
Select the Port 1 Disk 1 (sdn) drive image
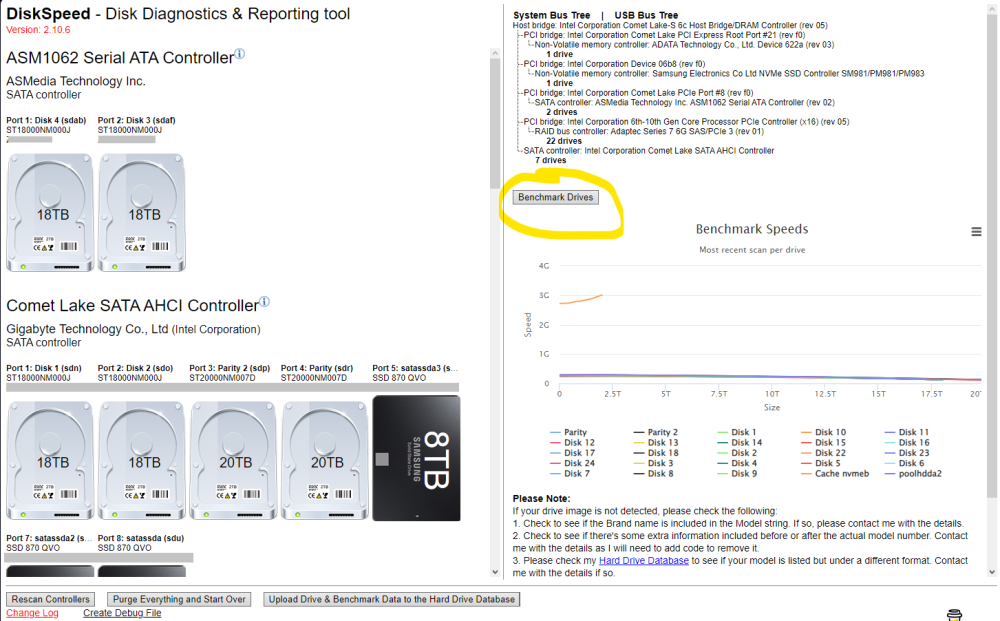point(50,461)
